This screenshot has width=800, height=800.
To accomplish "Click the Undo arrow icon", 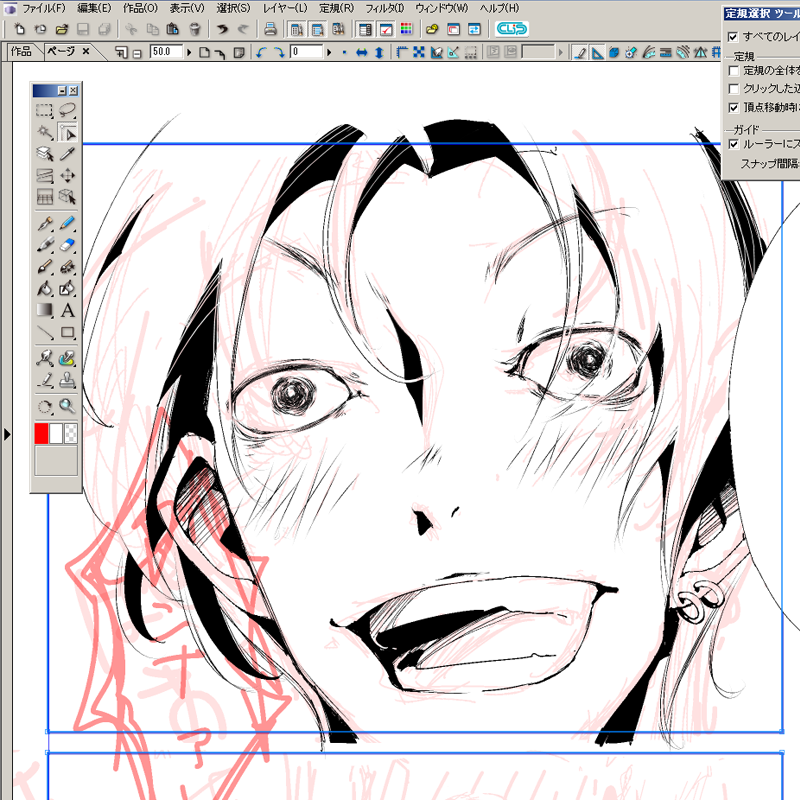I will click(222, 29).
